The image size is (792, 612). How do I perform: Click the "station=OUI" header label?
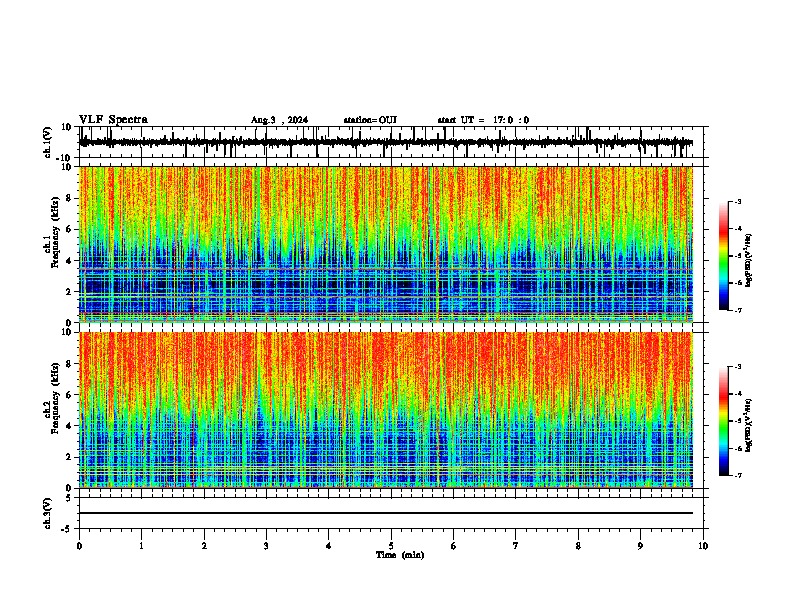pos(370,120)
